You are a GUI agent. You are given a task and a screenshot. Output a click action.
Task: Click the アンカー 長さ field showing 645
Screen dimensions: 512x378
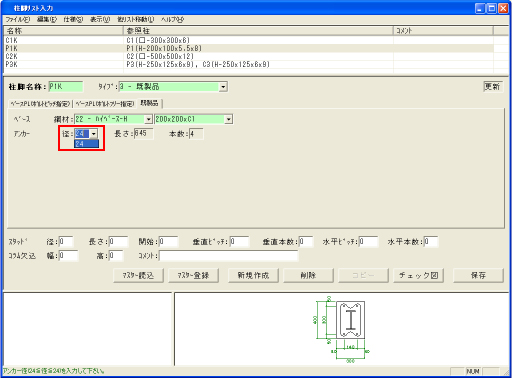point(144,134)
